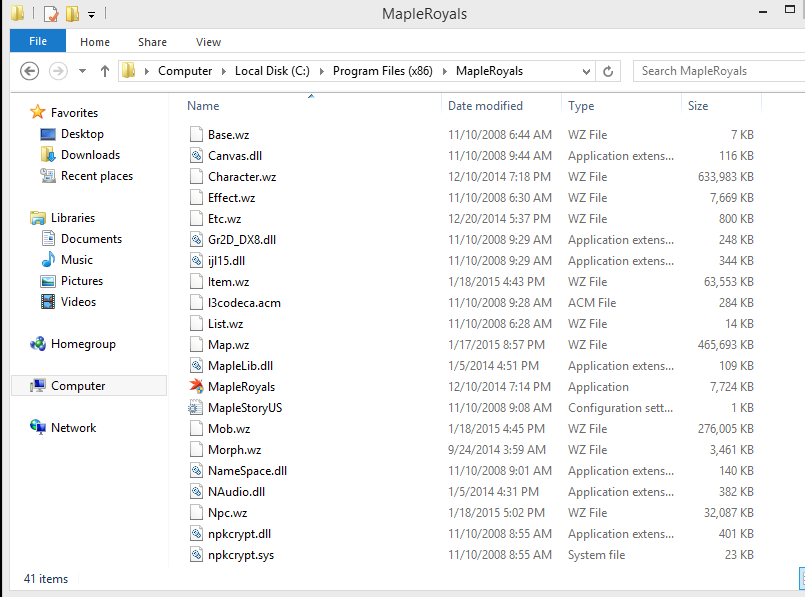805x597 pixels.
Task: Go forward to next folder
Action: 58,71
